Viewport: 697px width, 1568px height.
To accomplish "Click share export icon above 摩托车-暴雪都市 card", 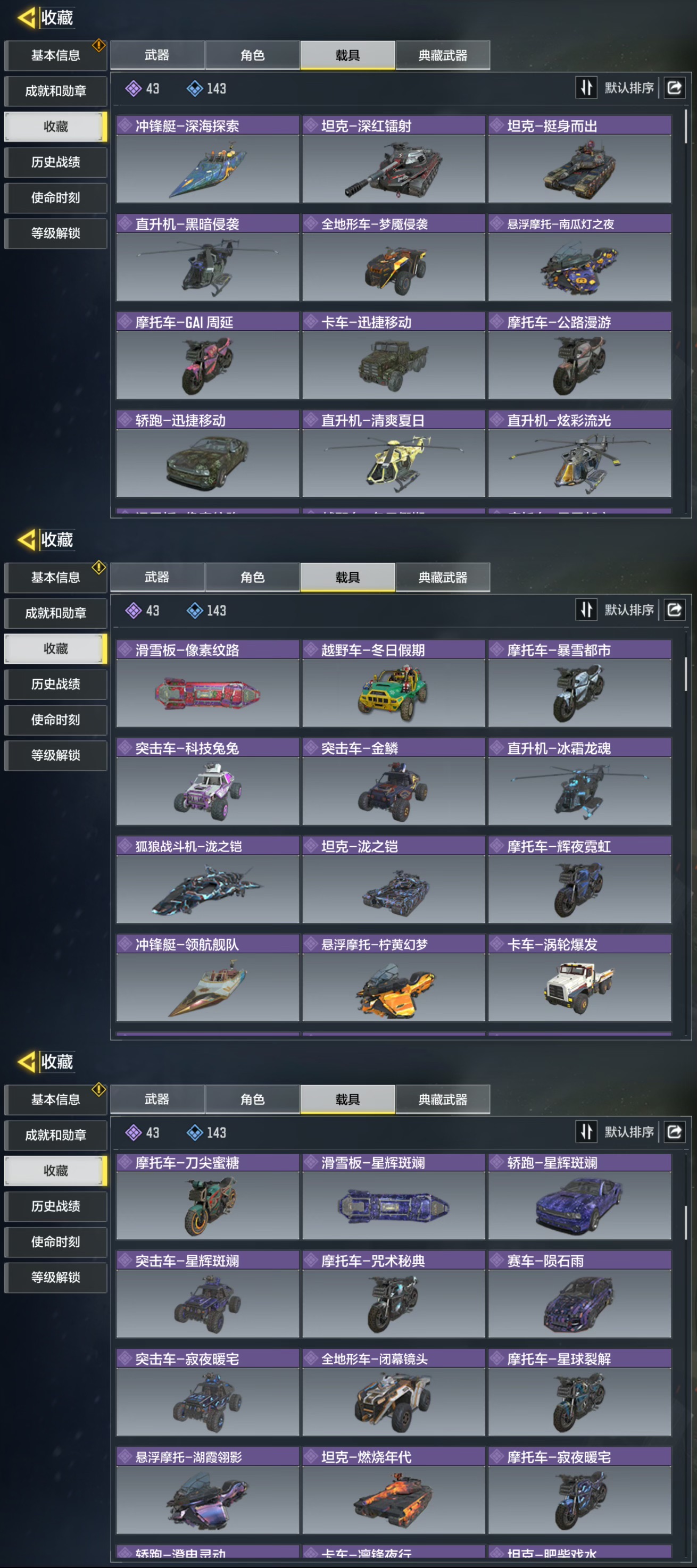I will [675, 610].
